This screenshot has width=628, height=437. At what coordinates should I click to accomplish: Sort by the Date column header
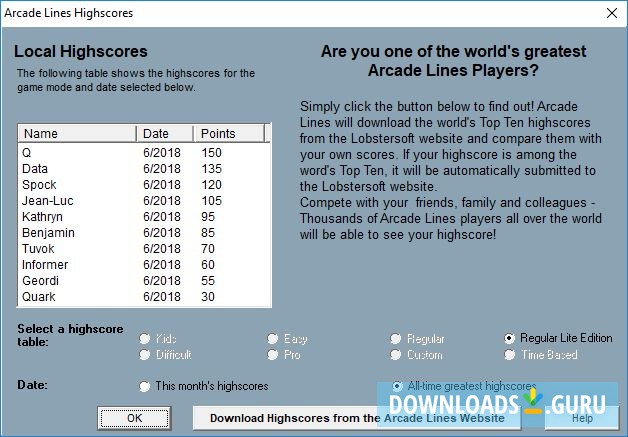coord(165,133)
